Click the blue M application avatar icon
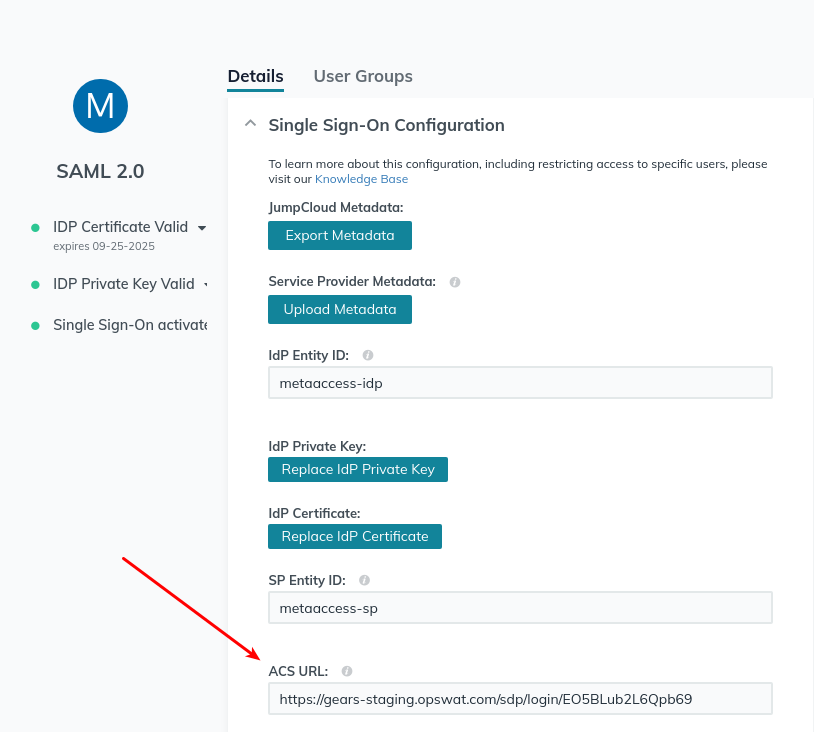Image resolution: width=814 pixels, height=732 pixels. pos(100,105)
